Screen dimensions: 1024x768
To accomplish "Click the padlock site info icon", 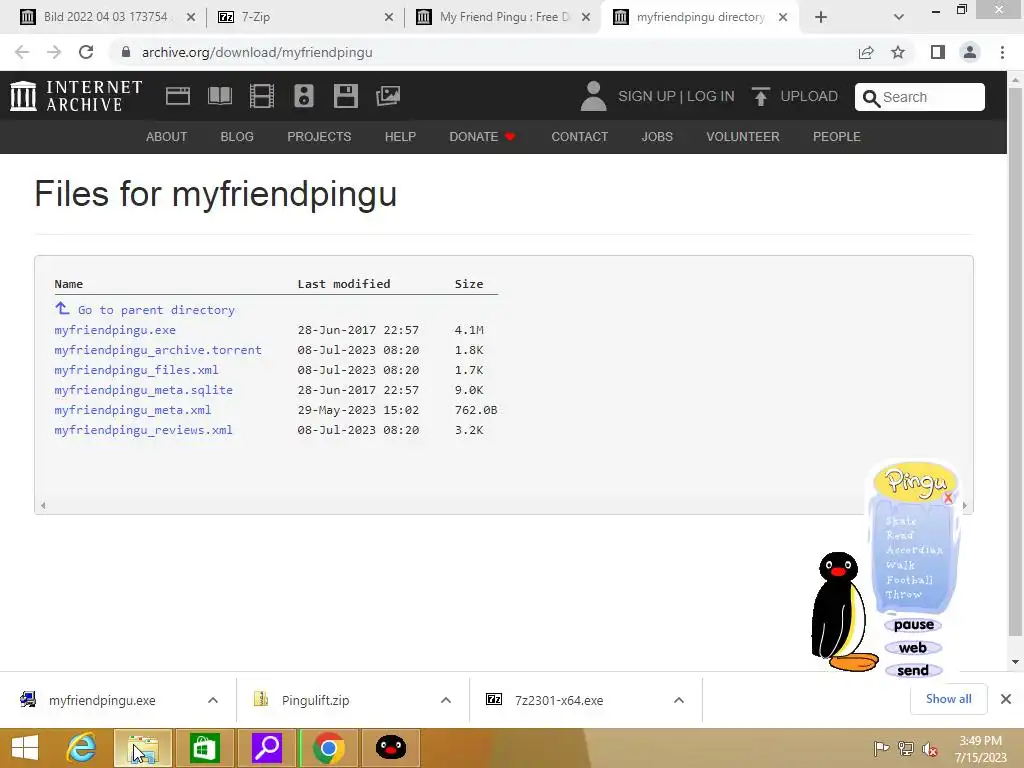I will pyautogui.click(x=126, y=52).
